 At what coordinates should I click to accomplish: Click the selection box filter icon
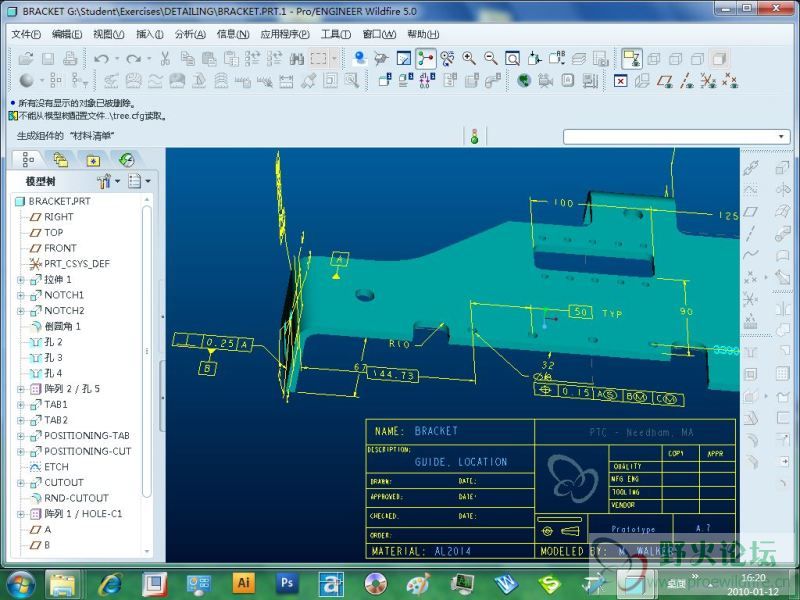318,59
